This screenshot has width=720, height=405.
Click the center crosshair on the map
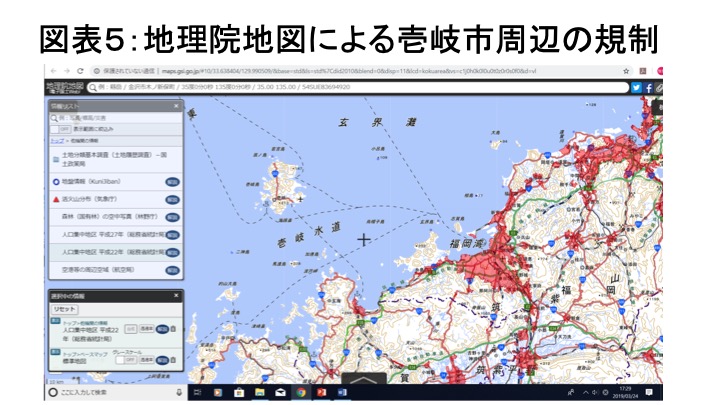point(364,240)
